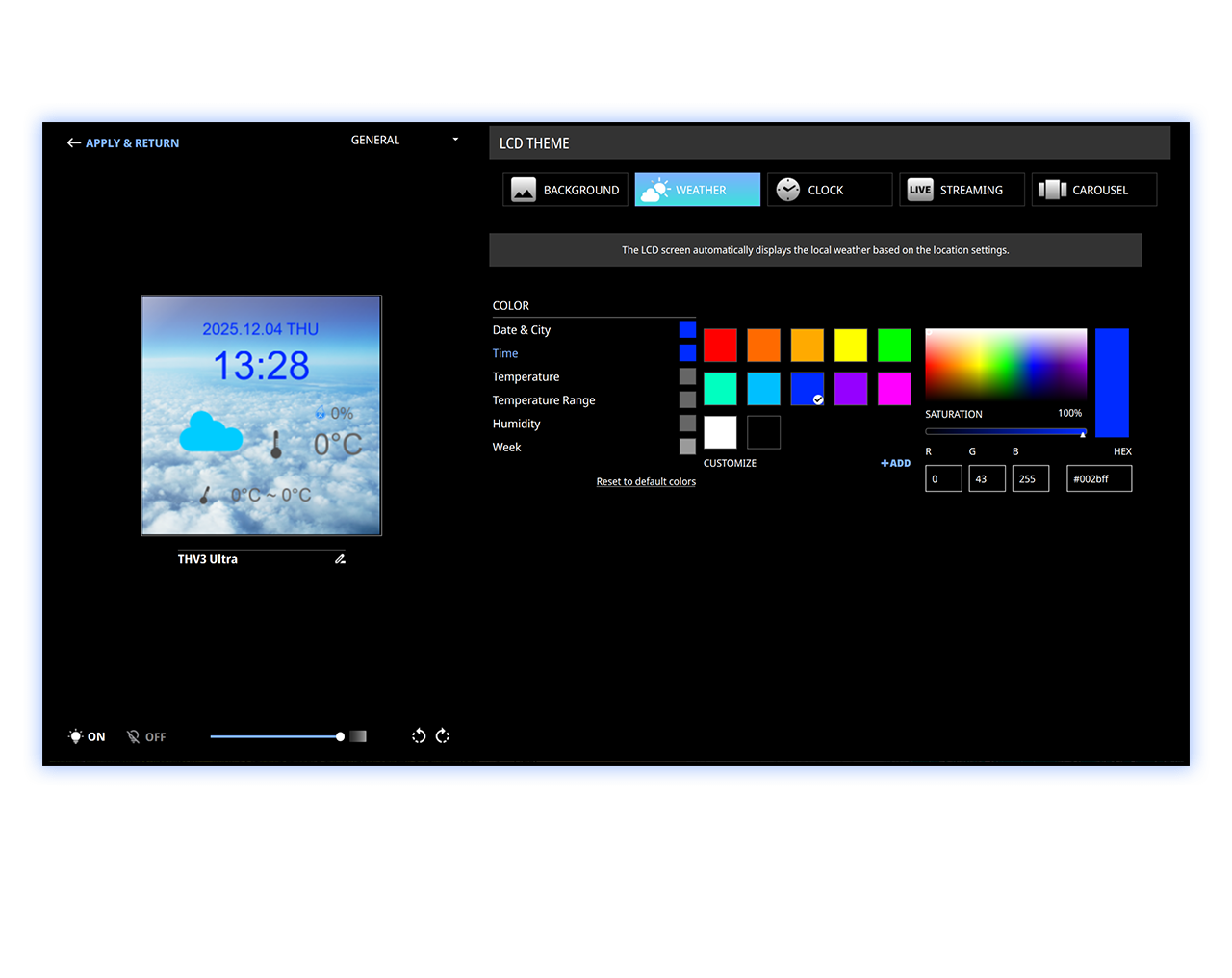Choose the magenta color swatch
The width and height of the screenshot is (1232, 978).
(894, 389)
